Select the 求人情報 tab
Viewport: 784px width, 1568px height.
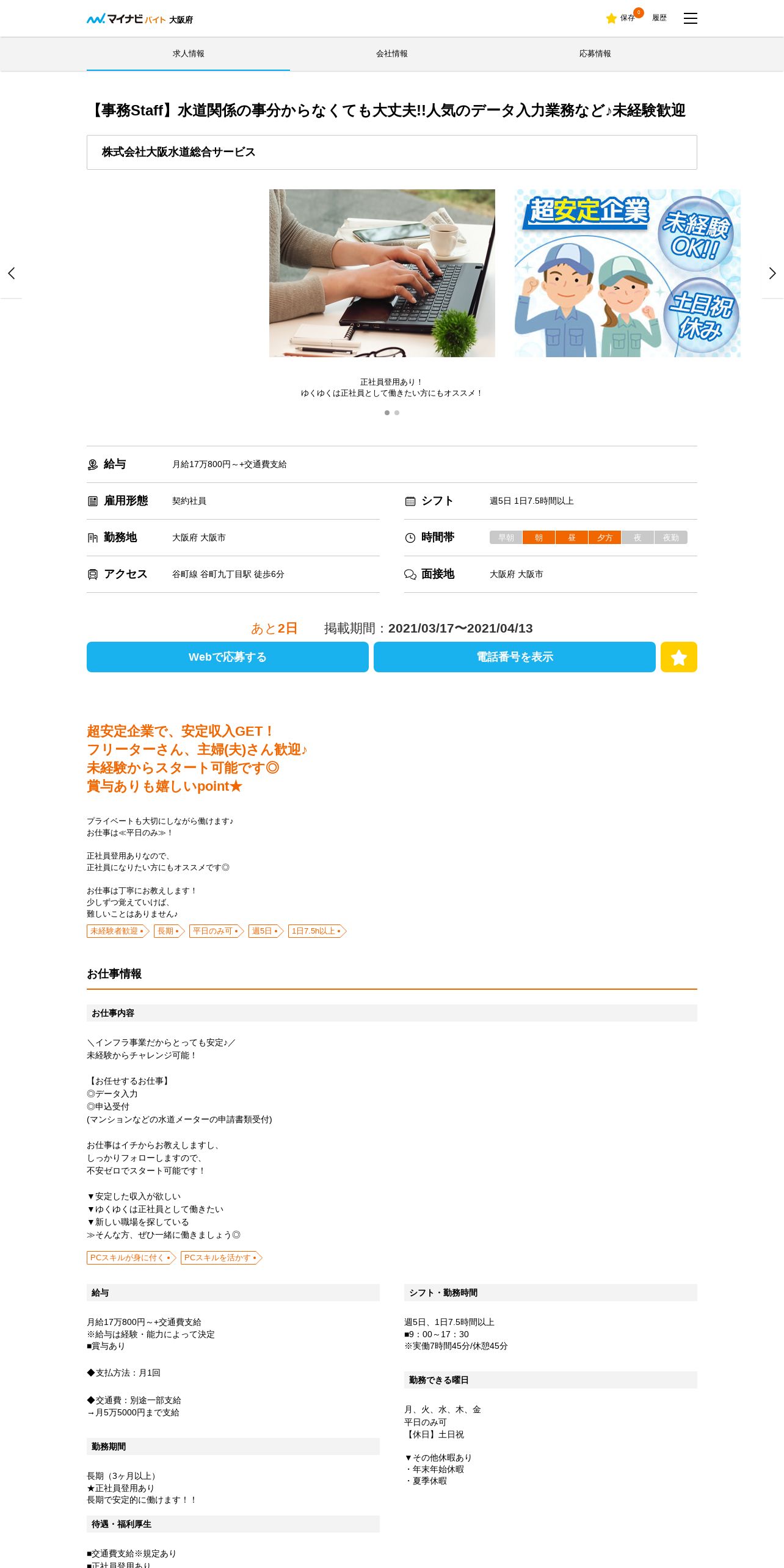click(x=188, y=54)
